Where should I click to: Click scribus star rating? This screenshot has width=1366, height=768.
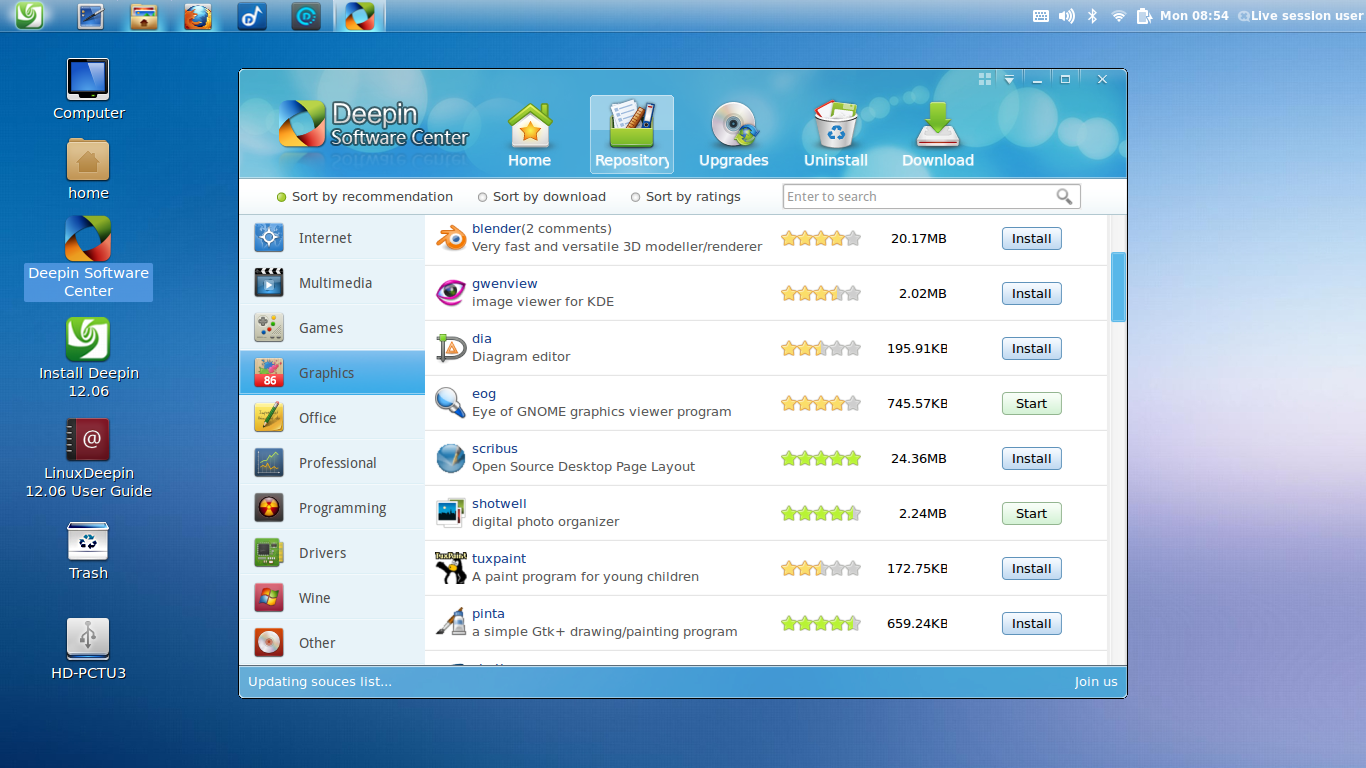820,458
